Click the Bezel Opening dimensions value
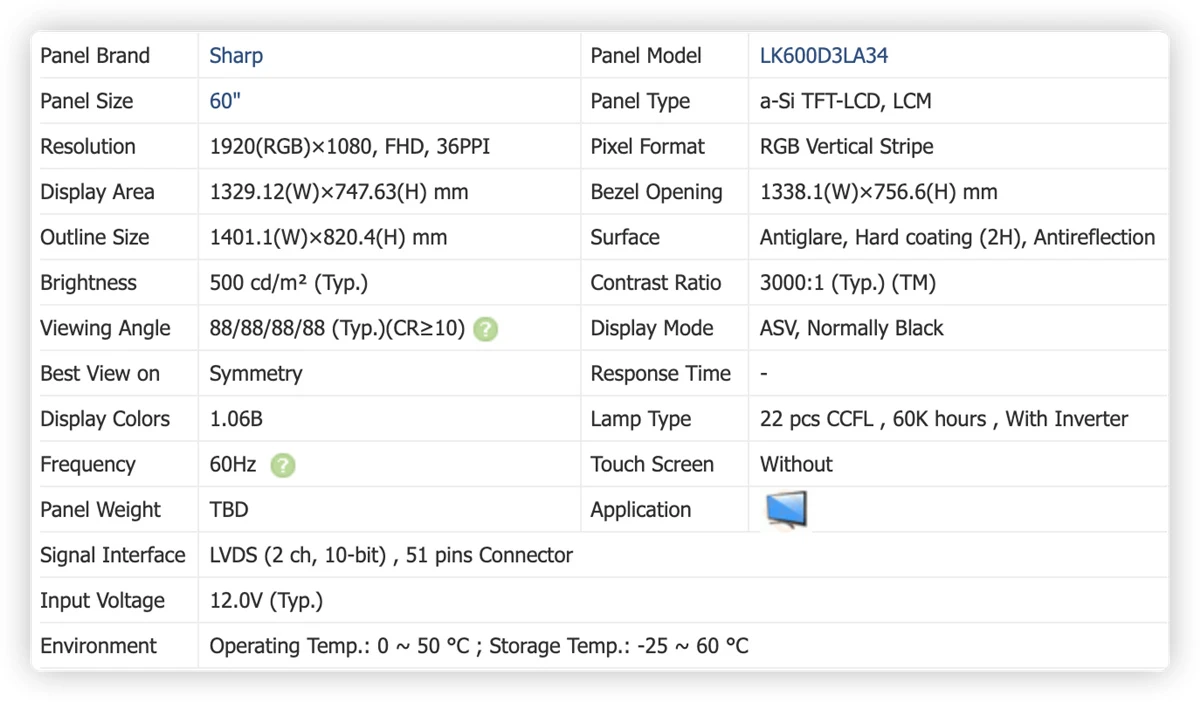This screenshot has width=1200, height=702. tap(879, 192)
